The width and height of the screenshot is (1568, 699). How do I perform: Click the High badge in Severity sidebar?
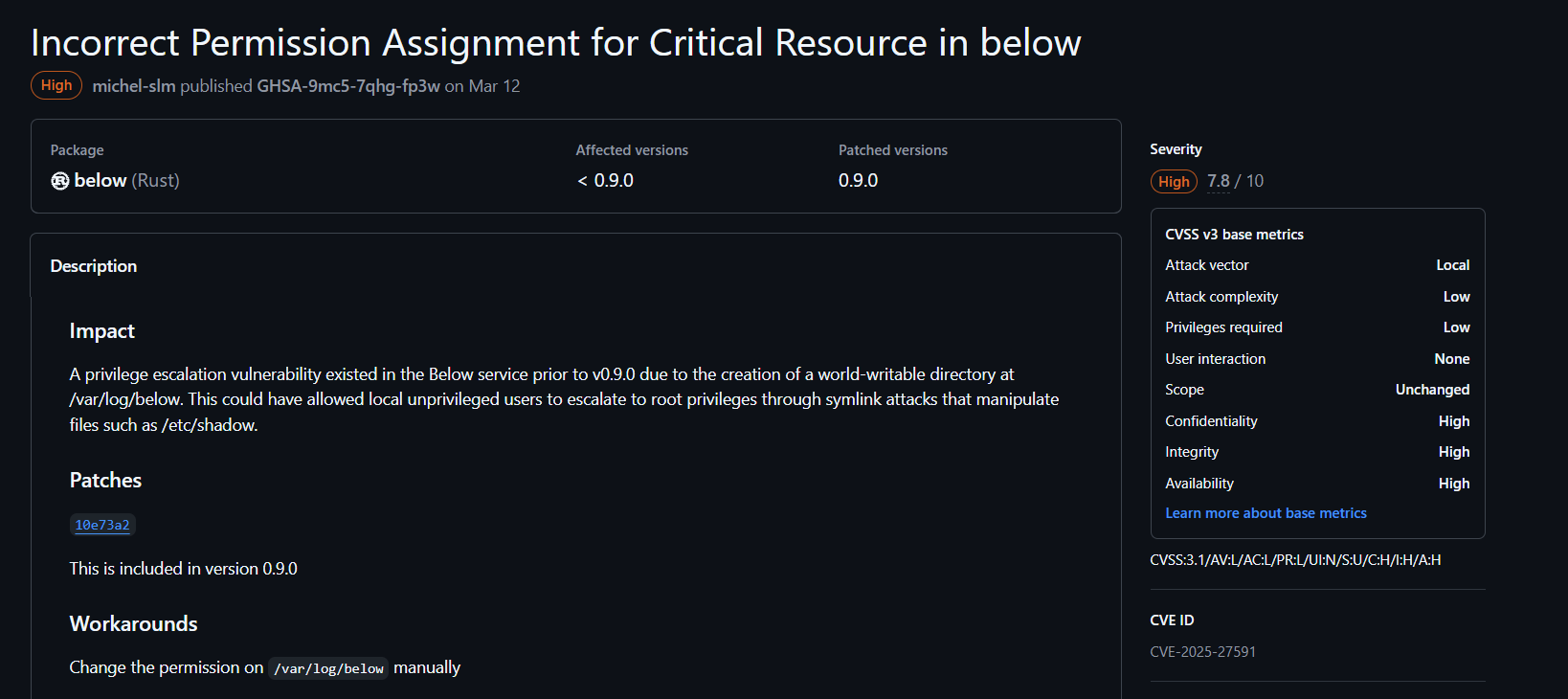pos(1174,182)
